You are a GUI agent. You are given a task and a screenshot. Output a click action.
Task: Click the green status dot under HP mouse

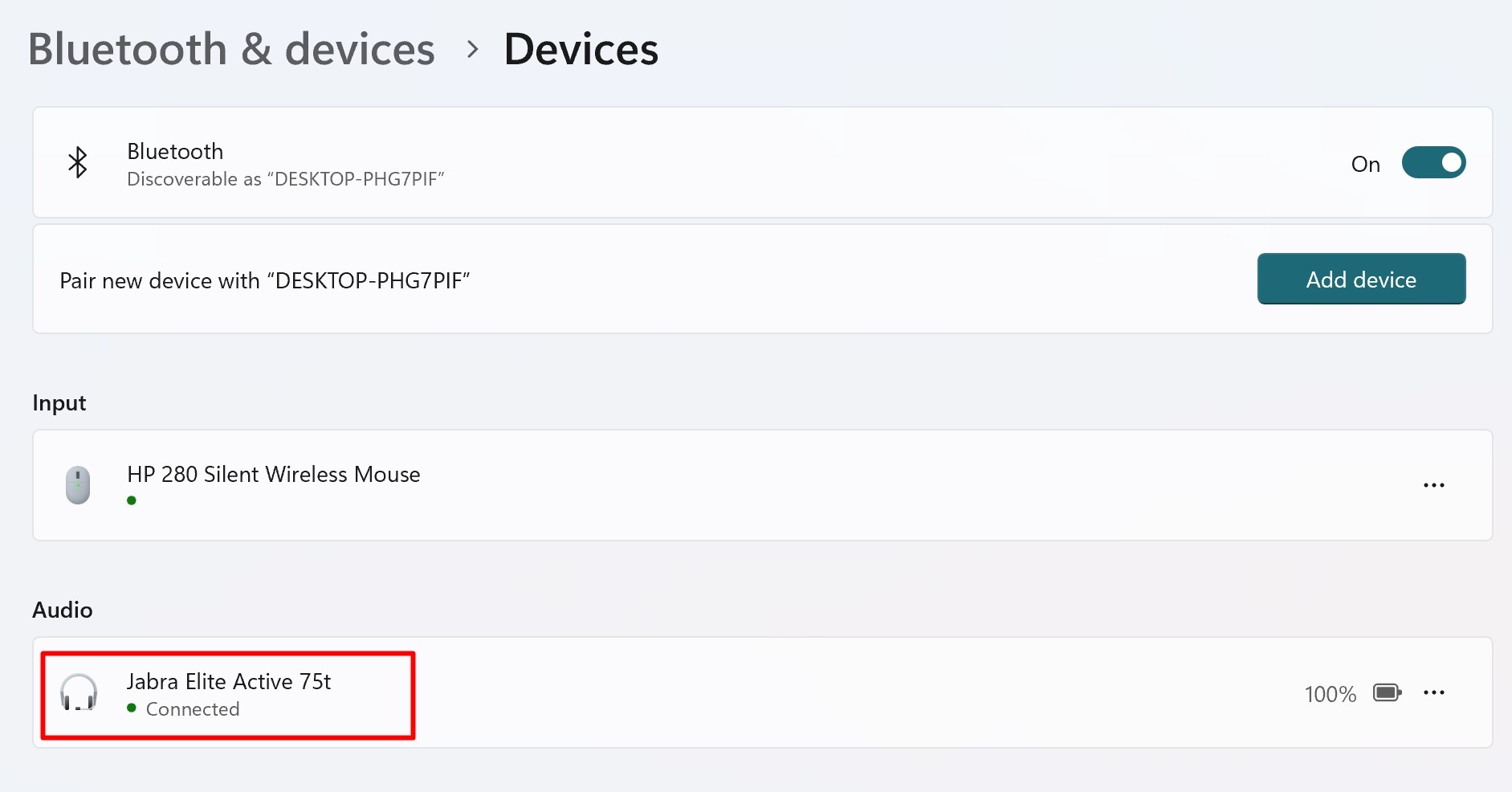pos(132,500)
